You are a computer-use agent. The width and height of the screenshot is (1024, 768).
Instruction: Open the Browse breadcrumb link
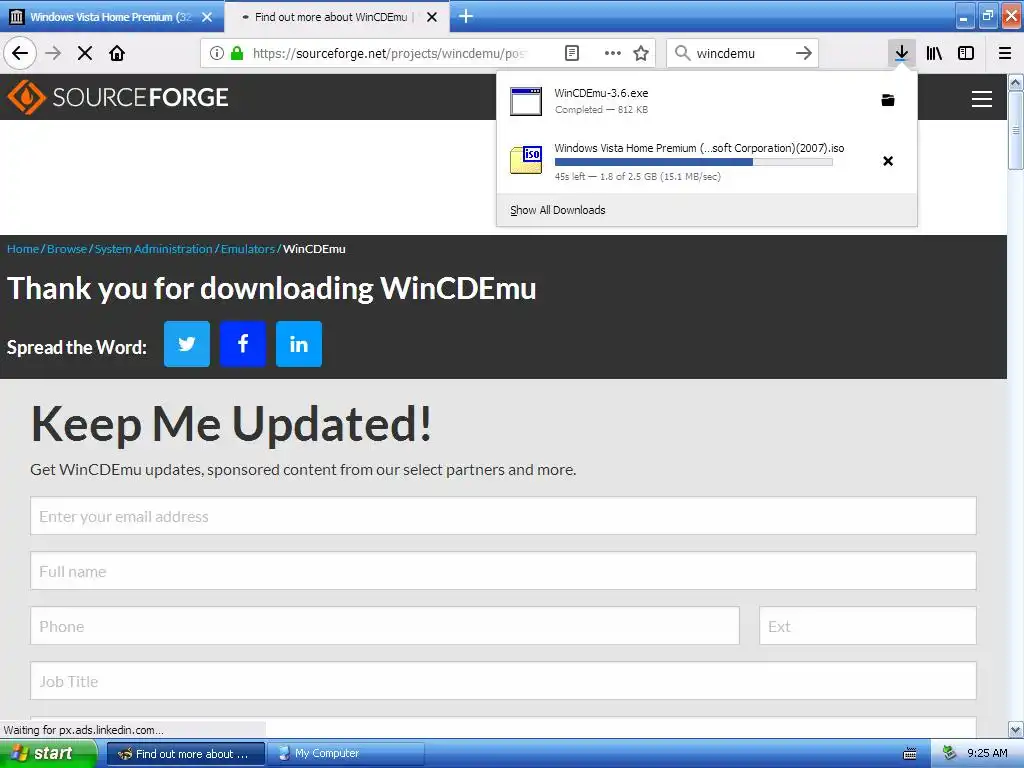(x=67, y=249)
